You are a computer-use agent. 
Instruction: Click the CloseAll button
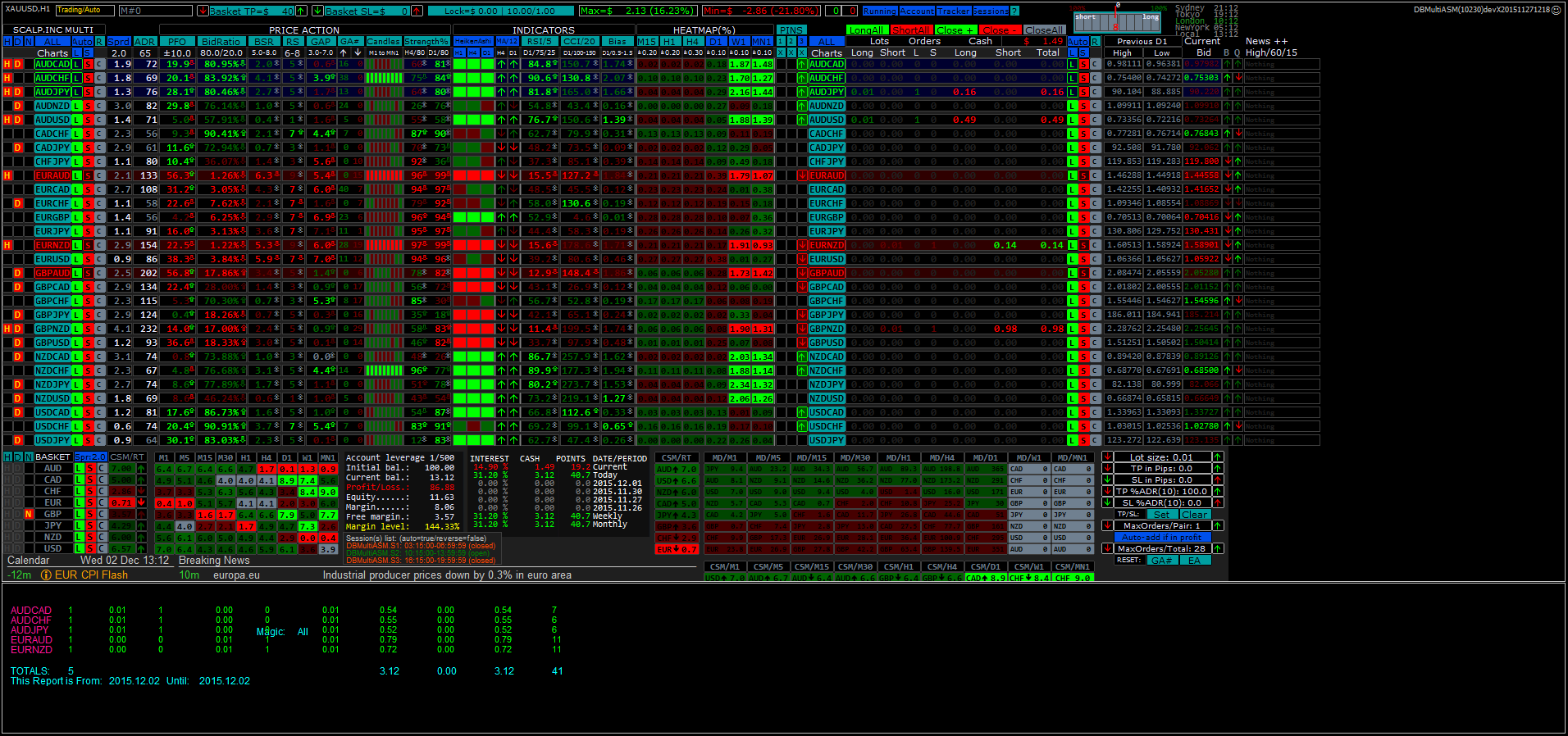[x=1044, y=30]
